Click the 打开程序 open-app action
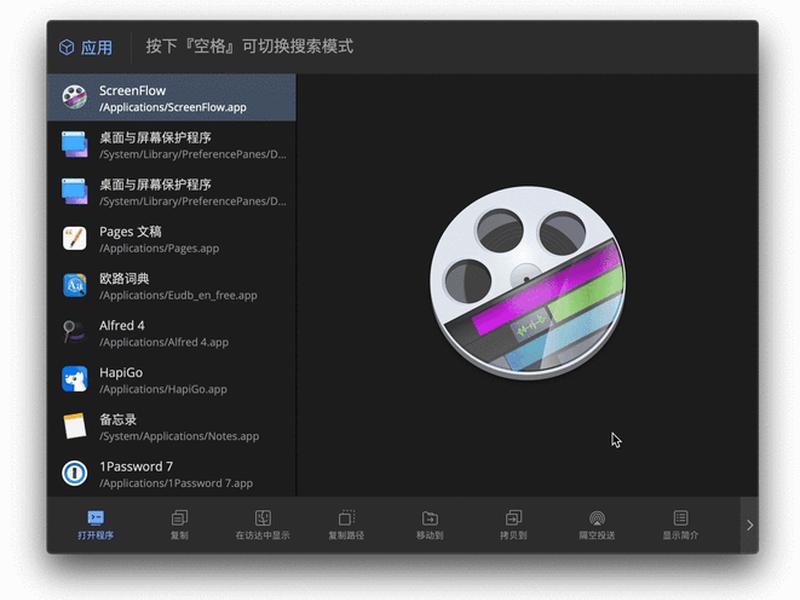Viewport: 800px width, 600px height. pos(95,525)
